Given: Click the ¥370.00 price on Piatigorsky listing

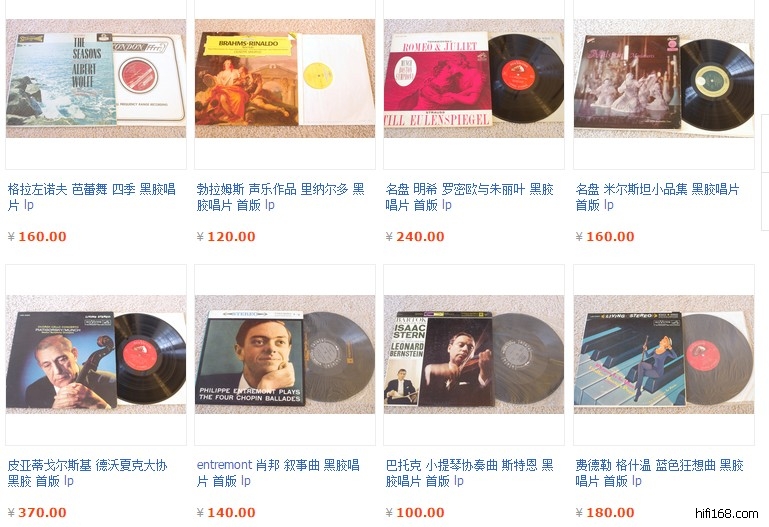Looking at the screenshot, I should point(37,513).
